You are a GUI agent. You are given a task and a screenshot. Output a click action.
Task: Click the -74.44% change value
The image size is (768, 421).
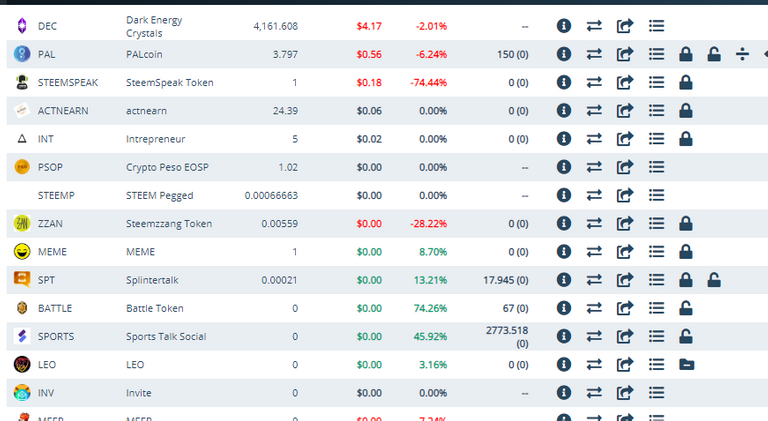[429, 83]
